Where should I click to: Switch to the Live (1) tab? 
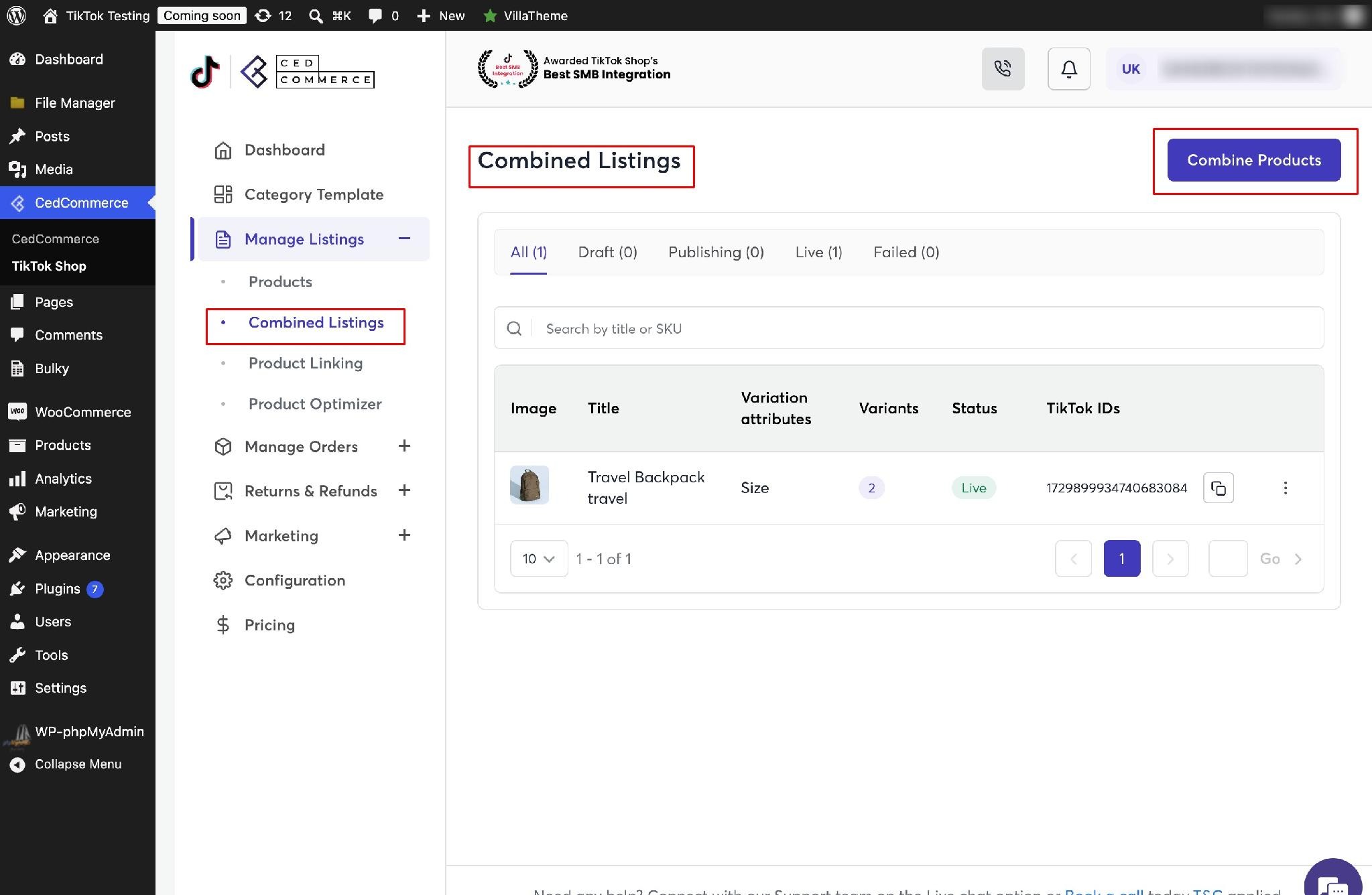click(x=818, y=252)
